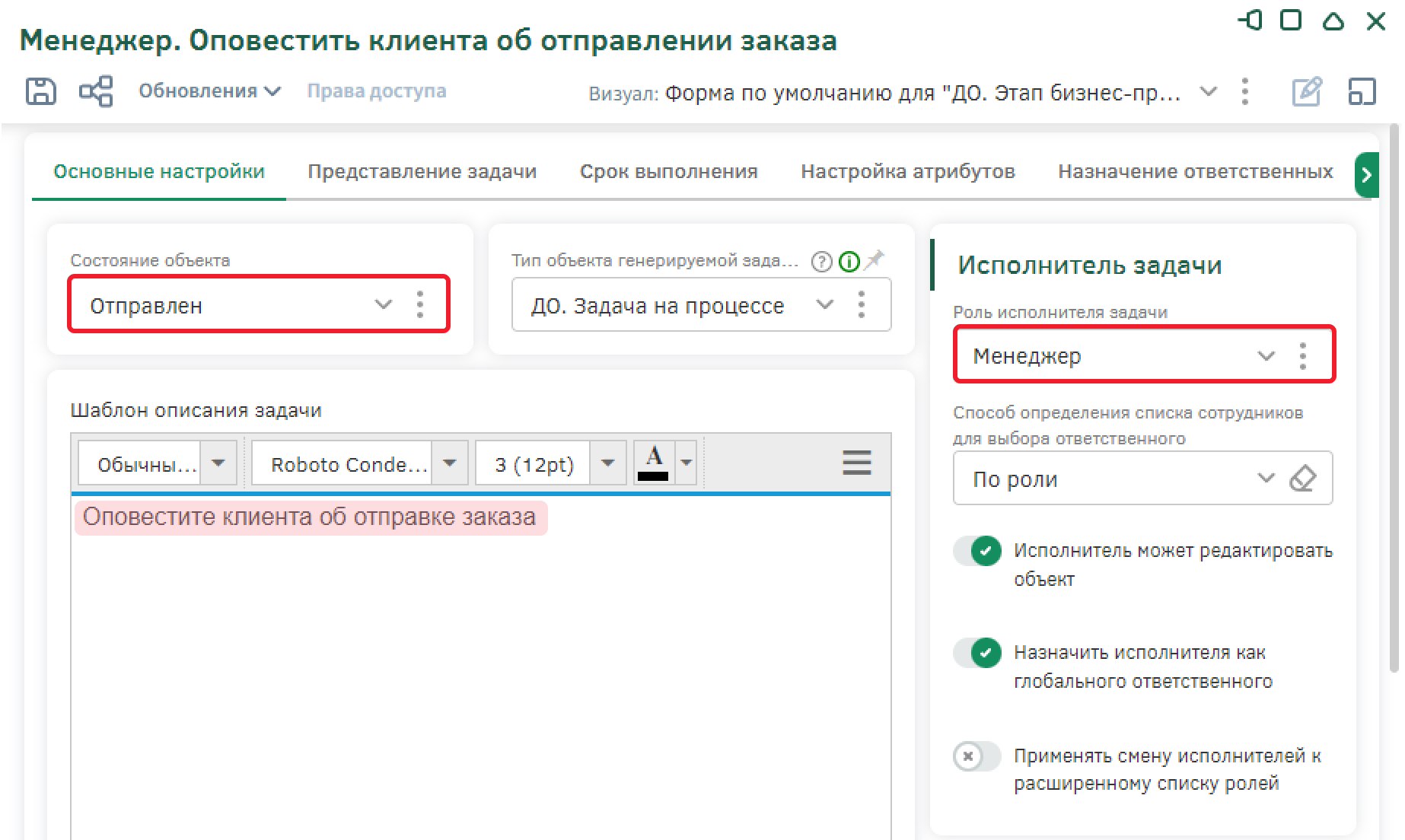This screenshot has height=840, width=1405.
Task: Click the edit form pencil icon
Action: pos(1307,92)
